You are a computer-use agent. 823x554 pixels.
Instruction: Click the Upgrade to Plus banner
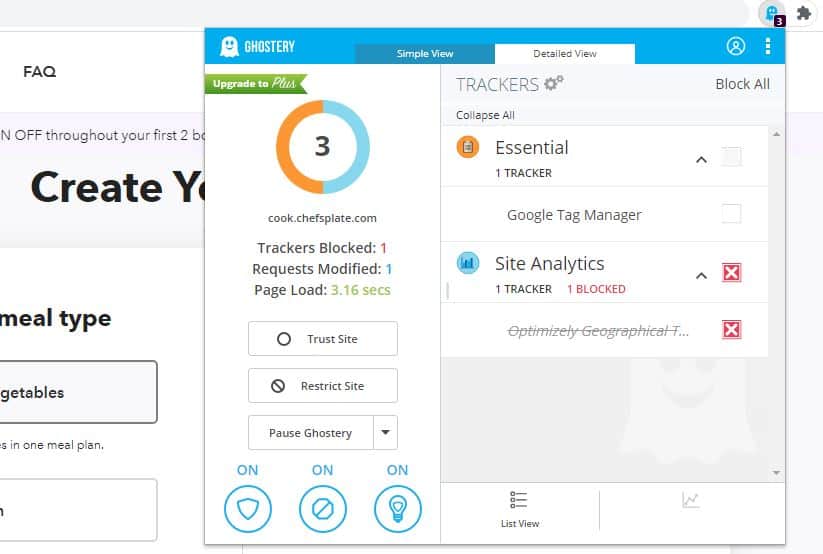tap(256, 84)
